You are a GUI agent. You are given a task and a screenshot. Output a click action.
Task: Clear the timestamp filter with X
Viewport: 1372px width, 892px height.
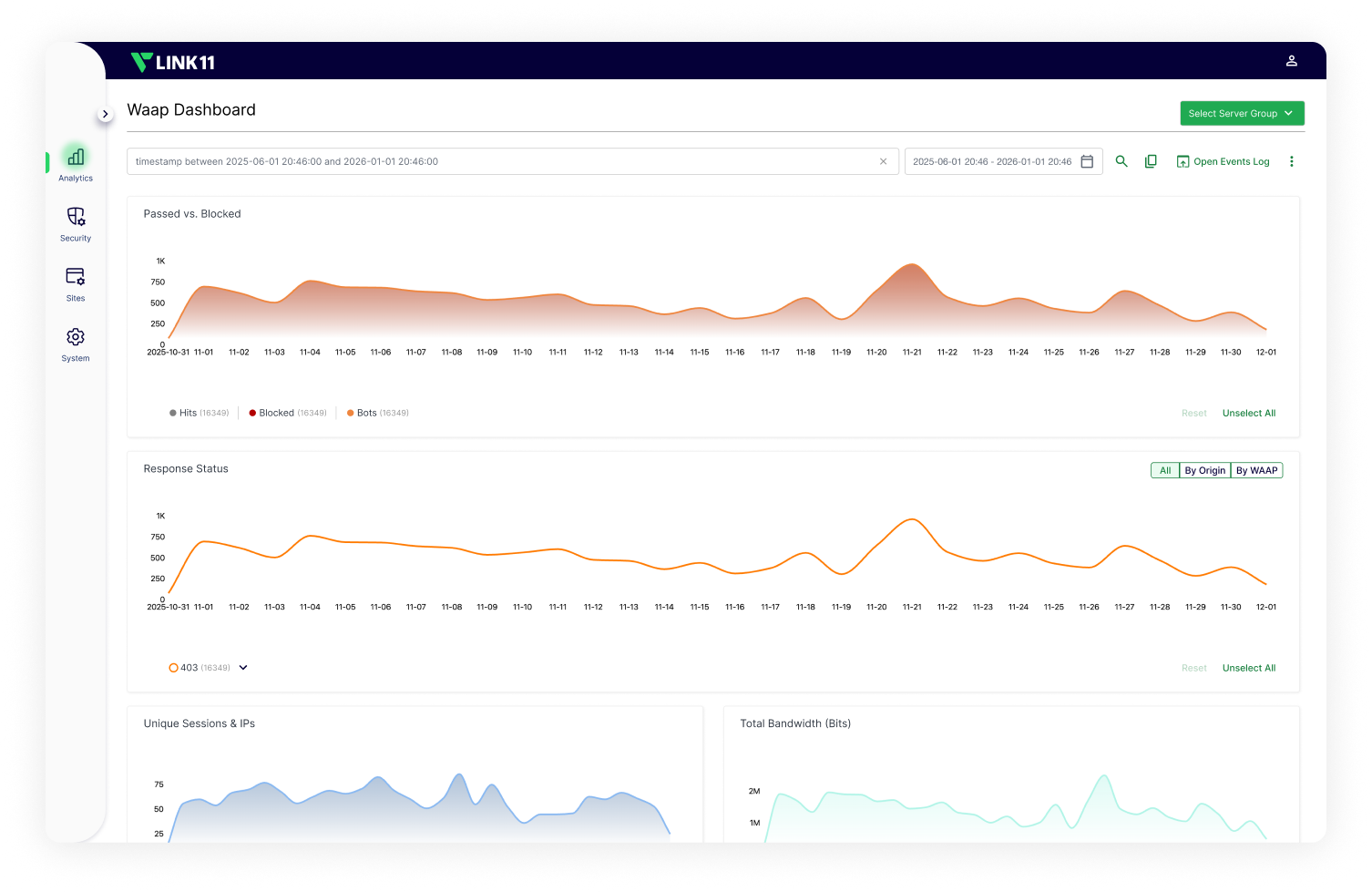[x=883, y=161]
